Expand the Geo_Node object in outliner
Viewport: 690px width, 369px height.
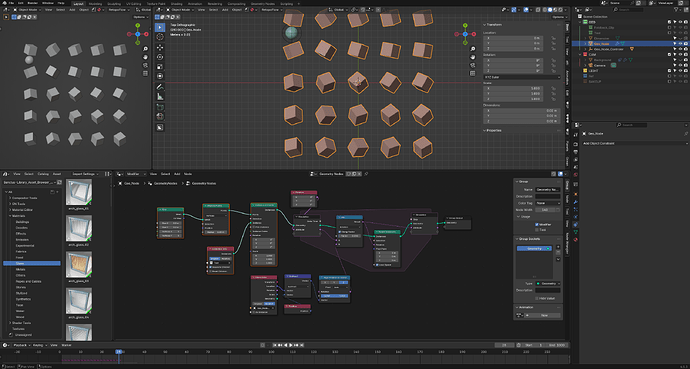(x=585, y=44)
